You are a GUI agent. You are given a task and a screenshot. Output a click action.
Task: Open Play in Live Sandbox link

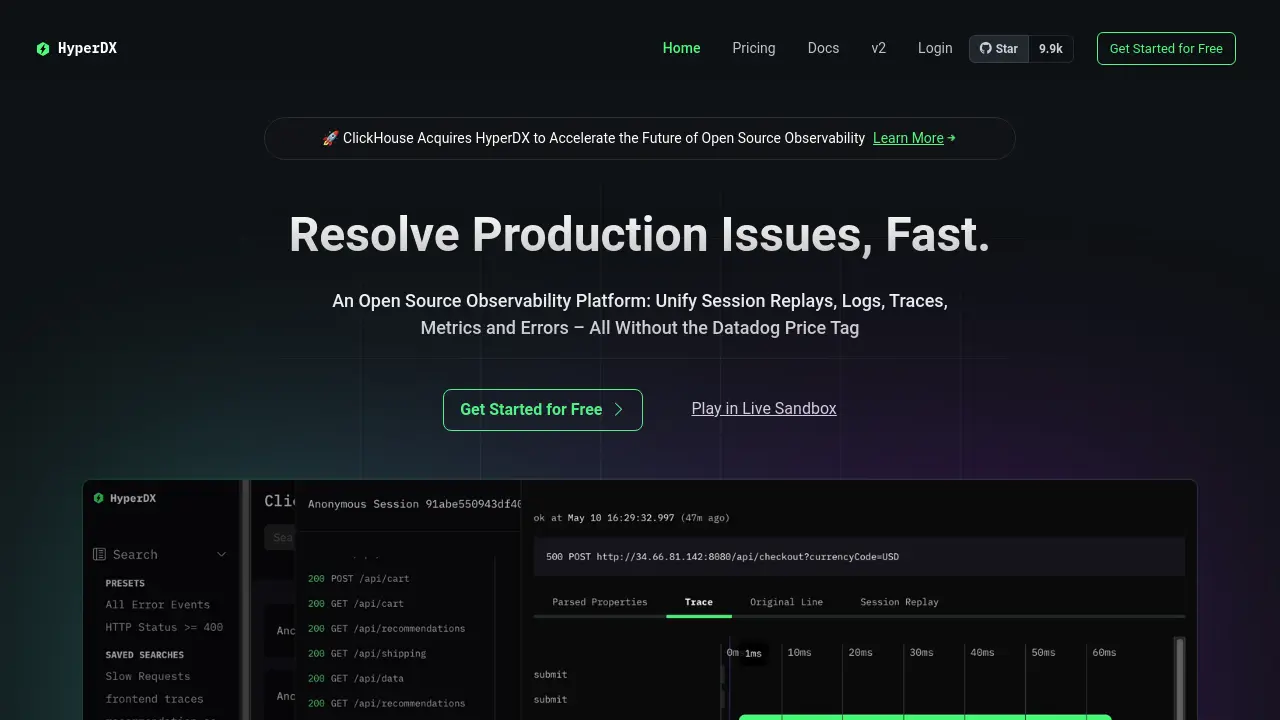[764, 408]
